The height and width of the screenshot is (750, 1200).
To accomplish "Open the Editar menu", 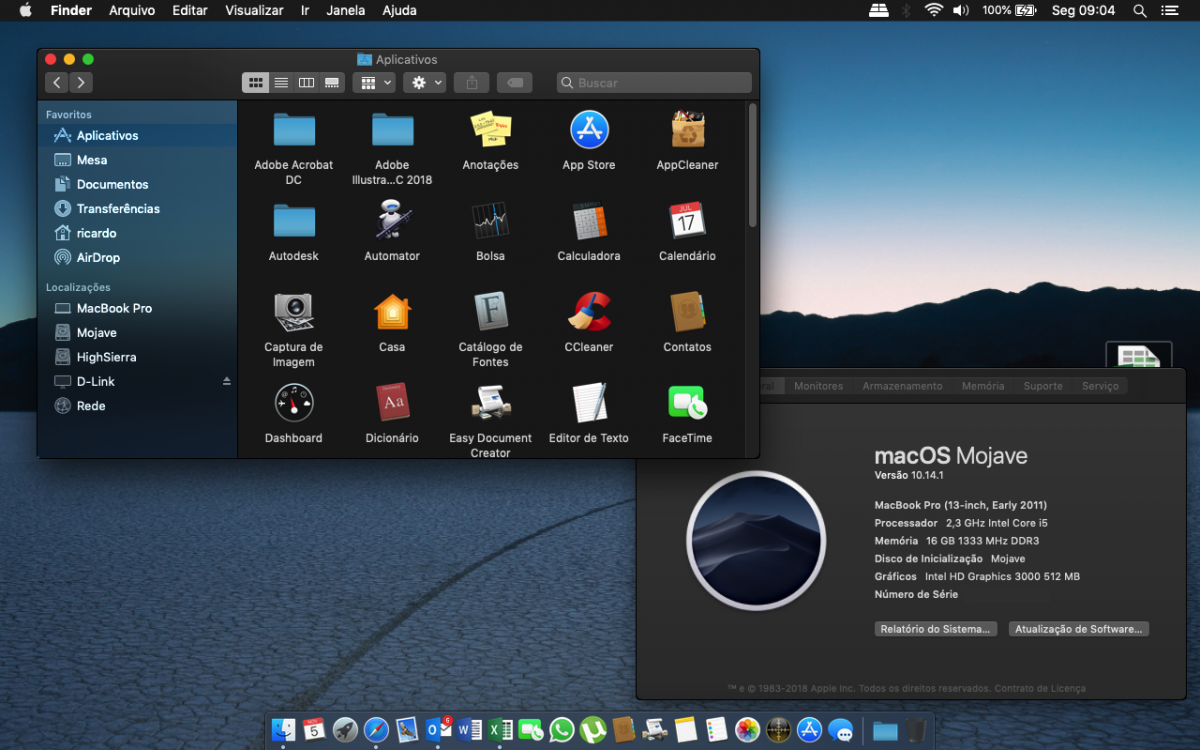I will coord(190,10).
